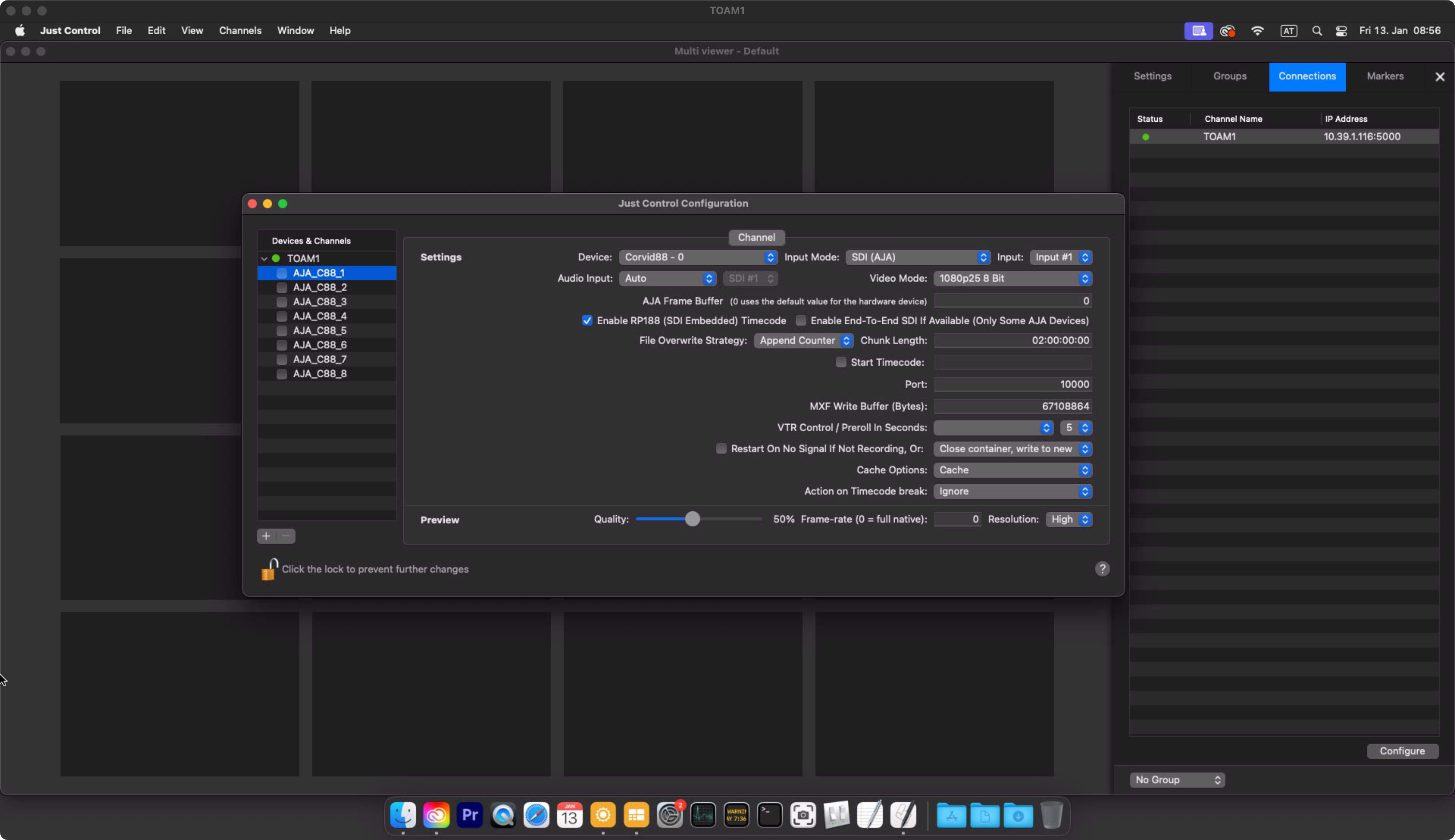Open Finder from the Dock
The height and width of the screenshot is (840, 1455).
(x=403, y=815)
